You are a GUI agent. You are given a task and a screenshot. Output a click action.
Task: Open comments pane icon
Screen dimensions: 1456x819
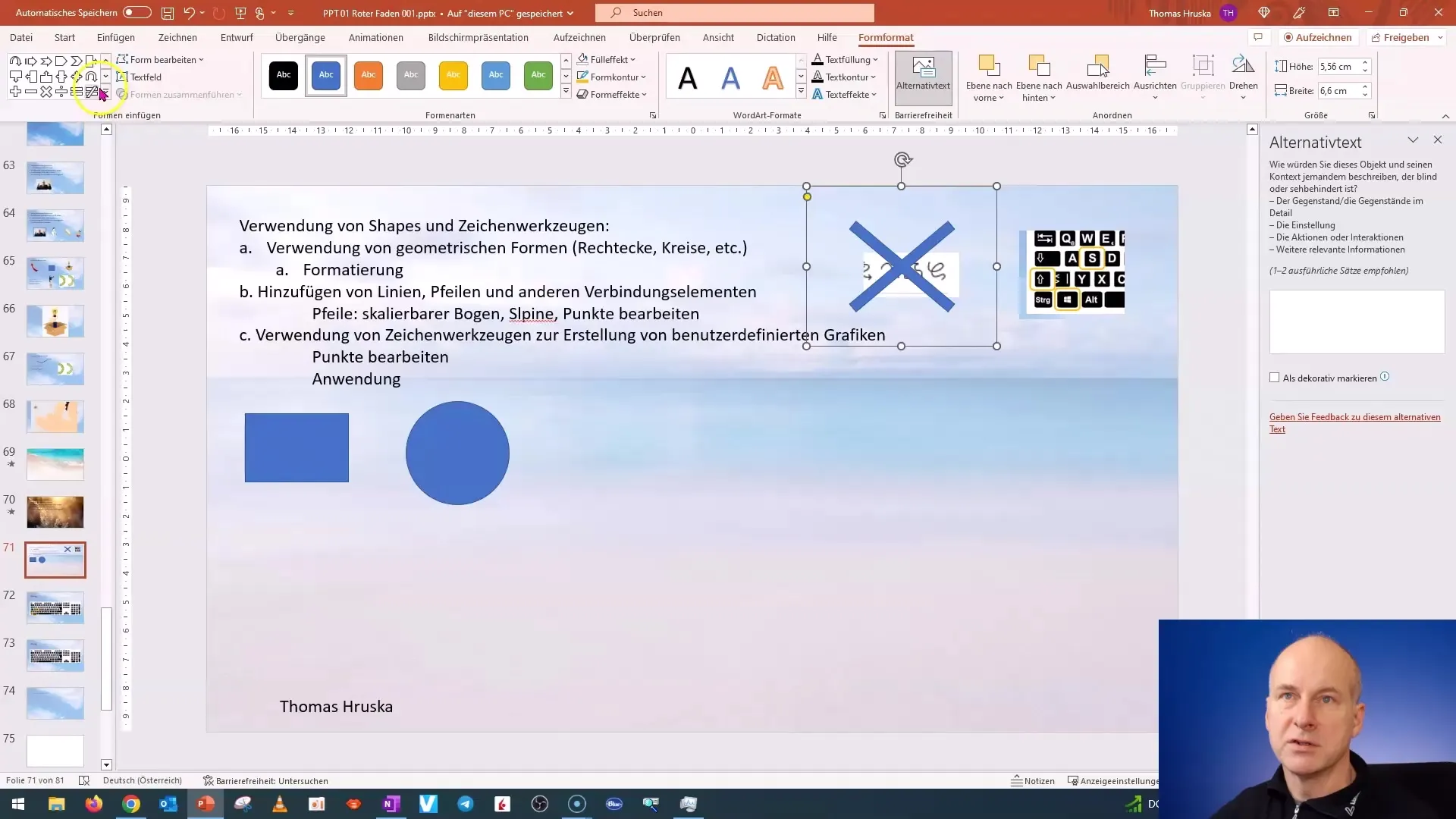coord(1258,37)
